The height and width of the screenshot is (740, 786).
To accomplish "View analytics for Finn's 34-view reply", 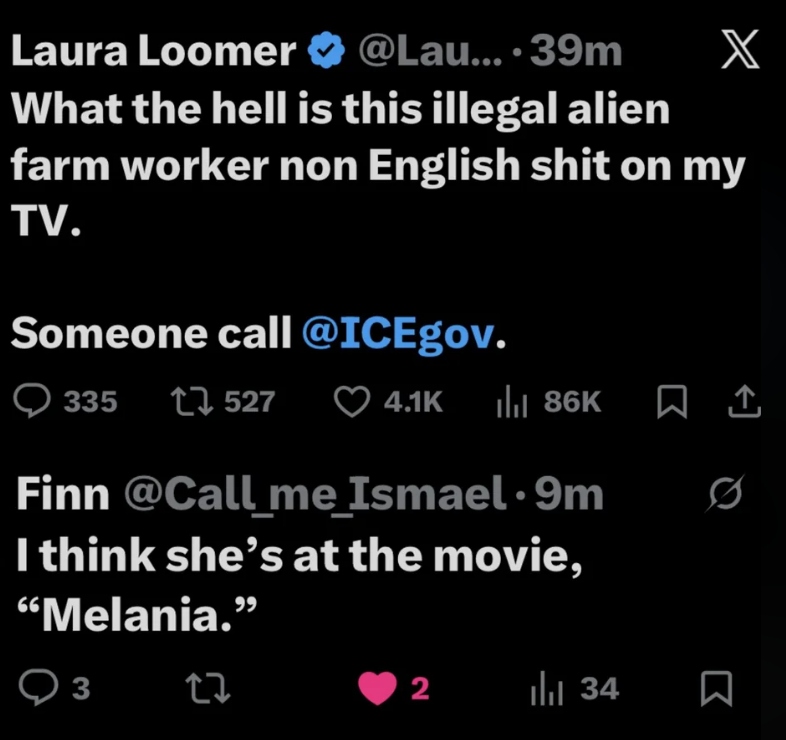I will point(546,688).
